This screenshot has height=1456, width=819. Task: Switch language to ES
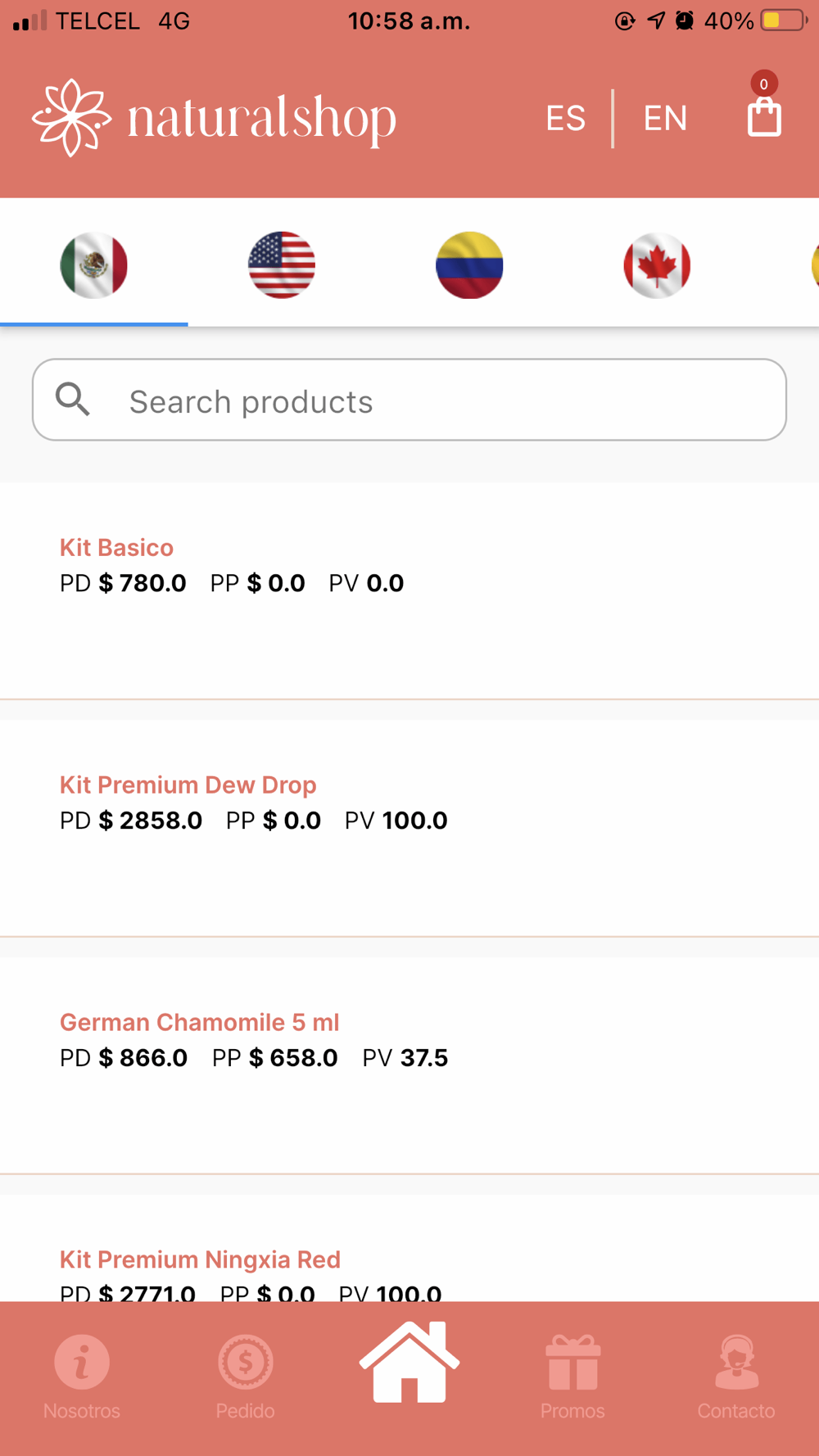[566, 119]
